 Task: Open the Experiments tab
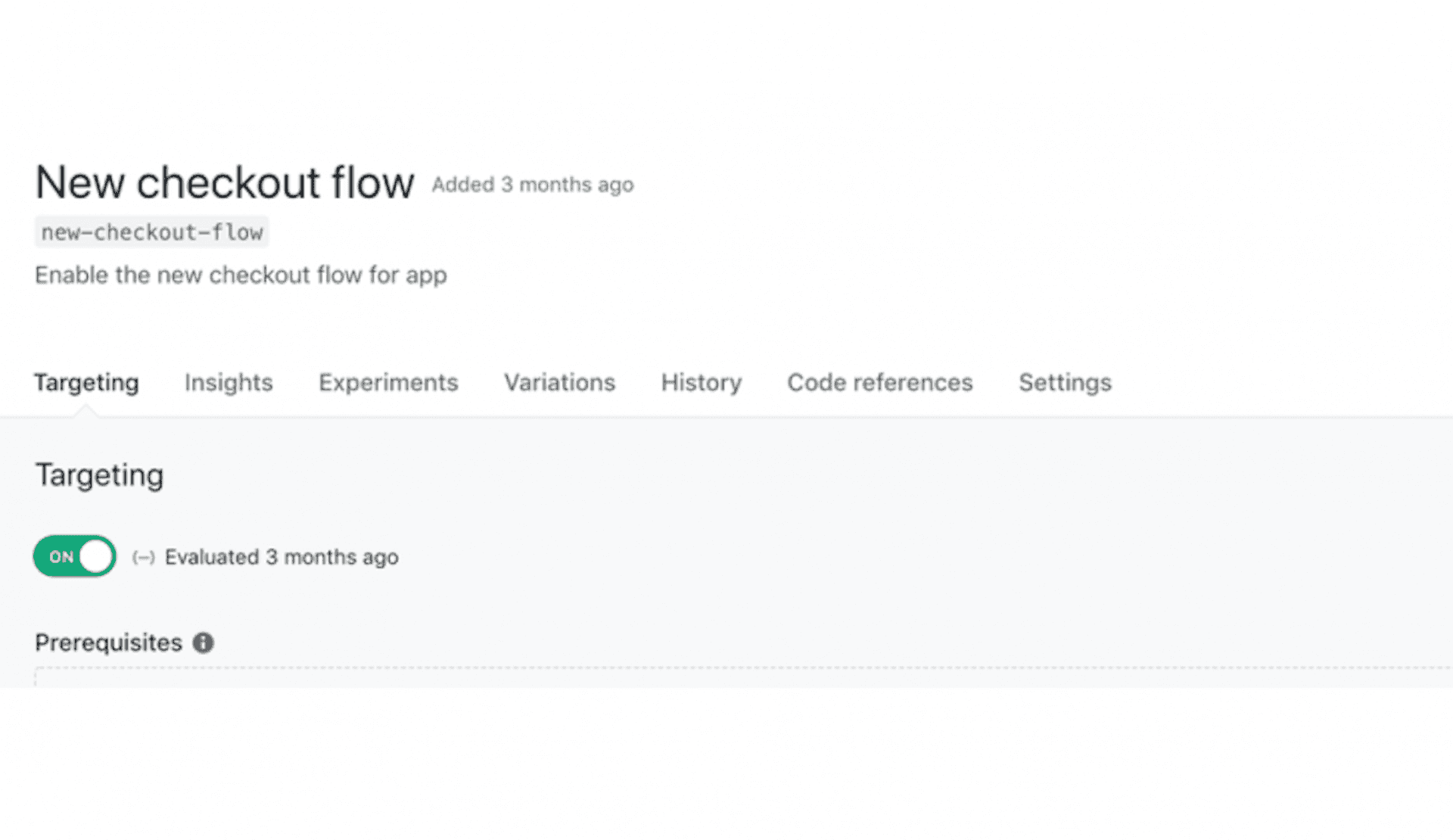point(388,383)
